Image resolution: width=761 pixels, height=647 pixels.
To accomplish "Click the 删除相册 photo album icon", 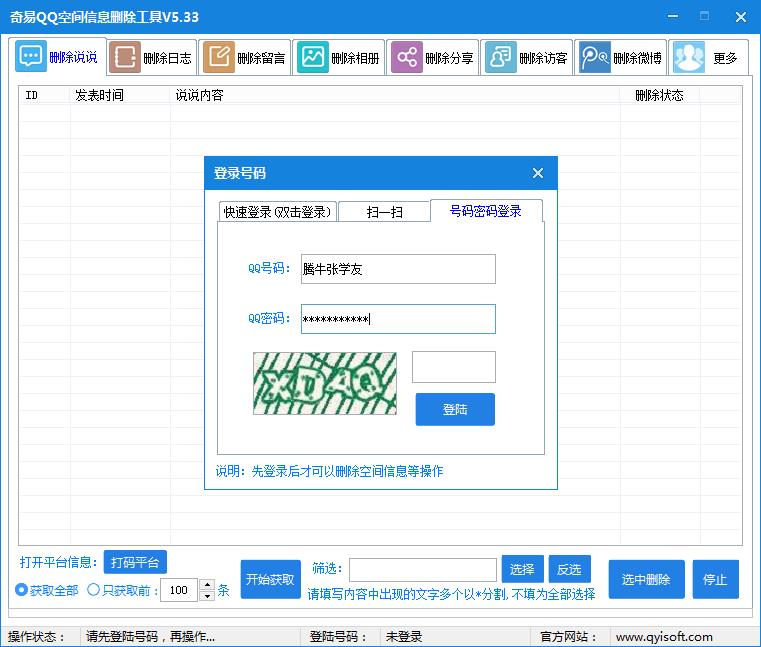I will click(313, 58).
